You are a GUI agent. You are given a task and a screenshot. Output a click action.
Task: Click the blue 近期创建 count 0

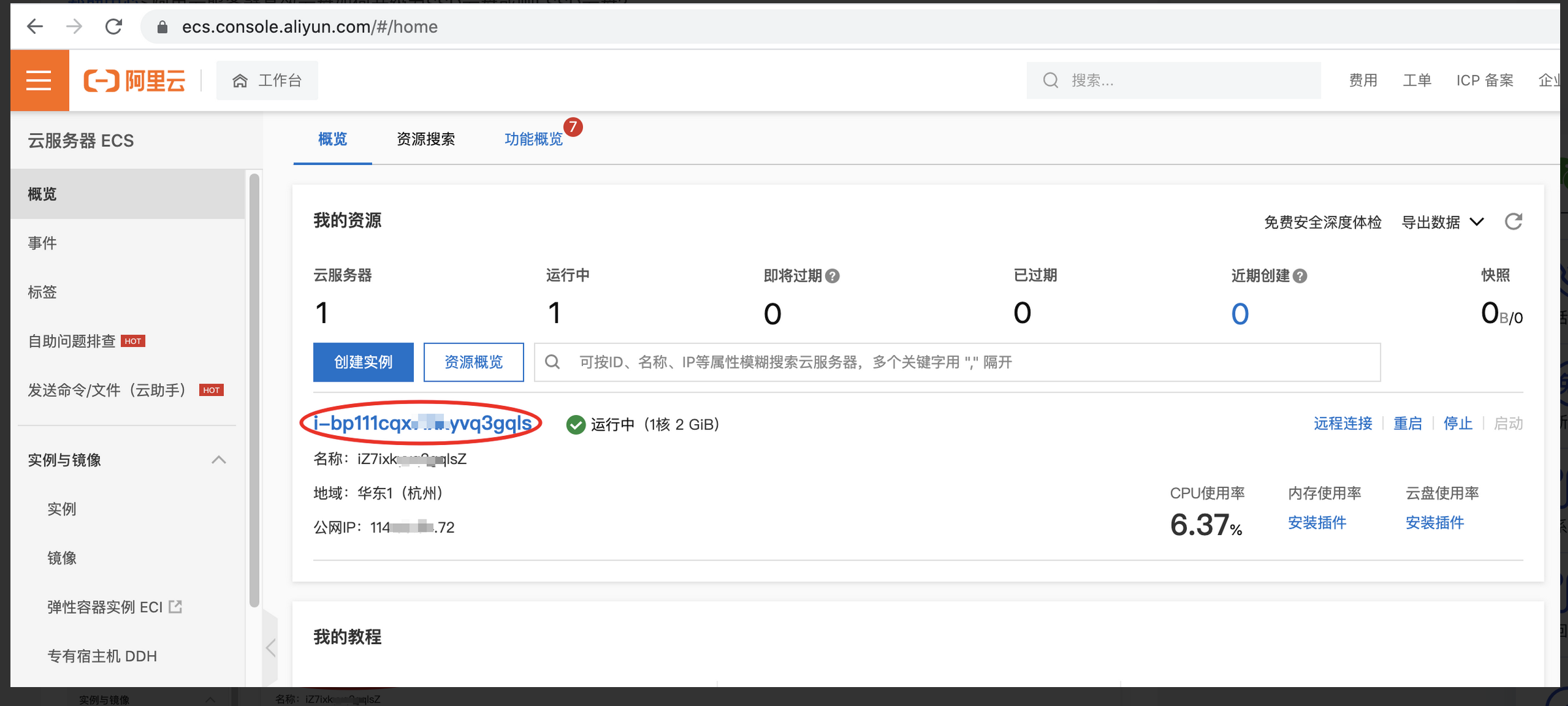[x=1240, y=314]
